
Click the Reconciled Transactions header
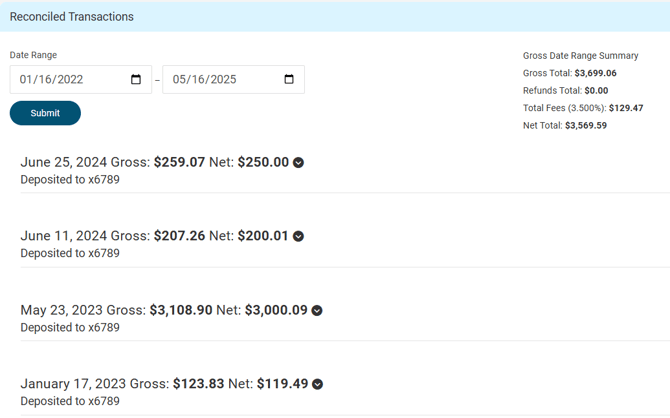(x=72, y=17)
